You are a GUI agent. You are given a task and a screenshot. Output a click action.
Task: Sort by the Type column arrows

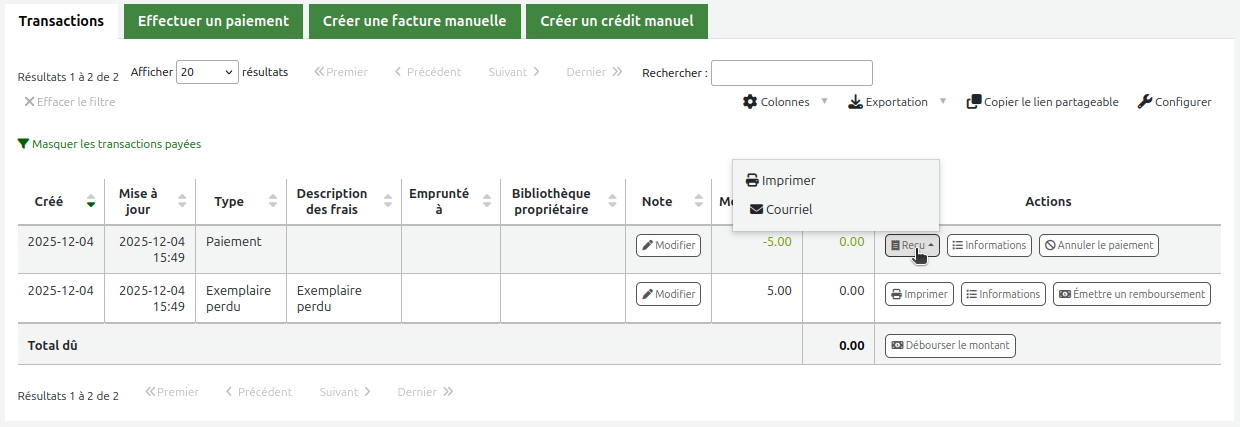click(273, 201)
